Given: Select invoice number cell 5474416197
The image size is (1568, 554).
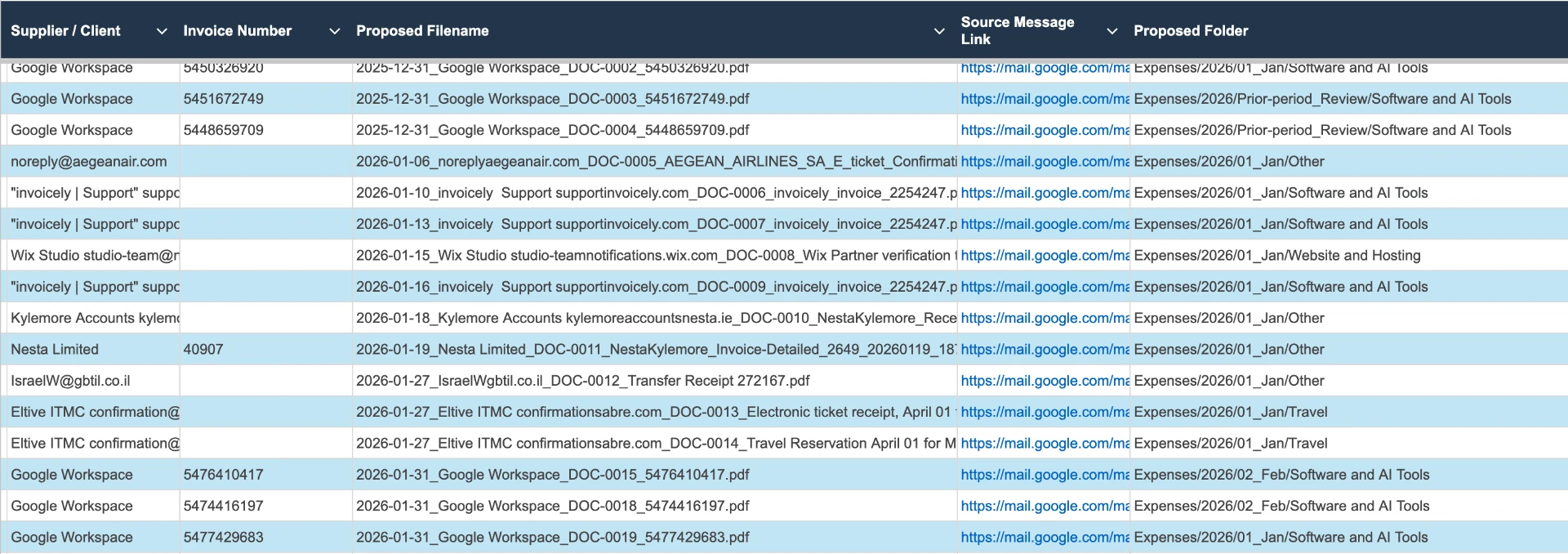Looking at the screenshot, I should [266, 506].
